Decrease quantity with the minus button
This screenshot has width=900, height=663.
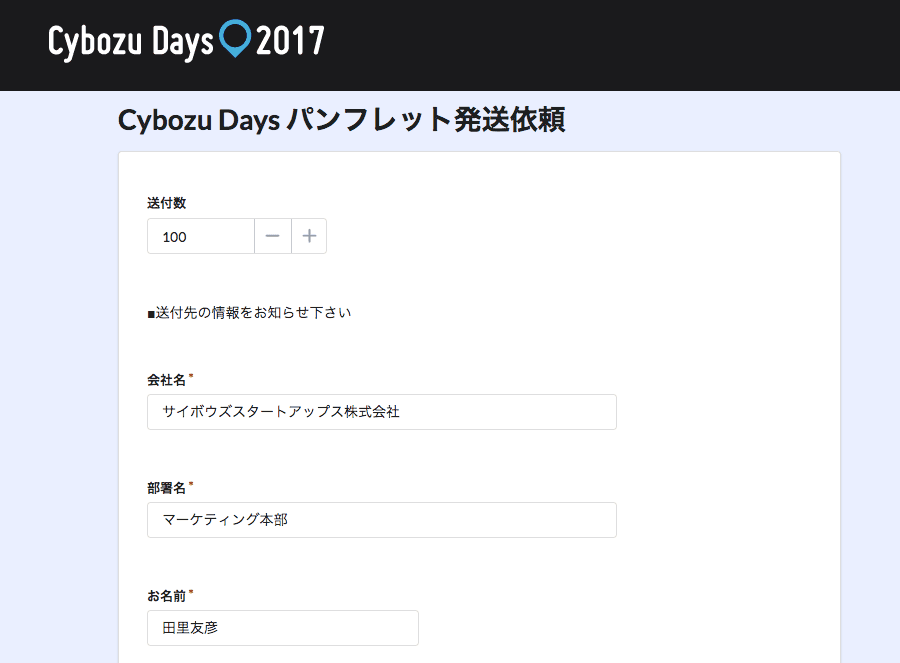(273, 236)
